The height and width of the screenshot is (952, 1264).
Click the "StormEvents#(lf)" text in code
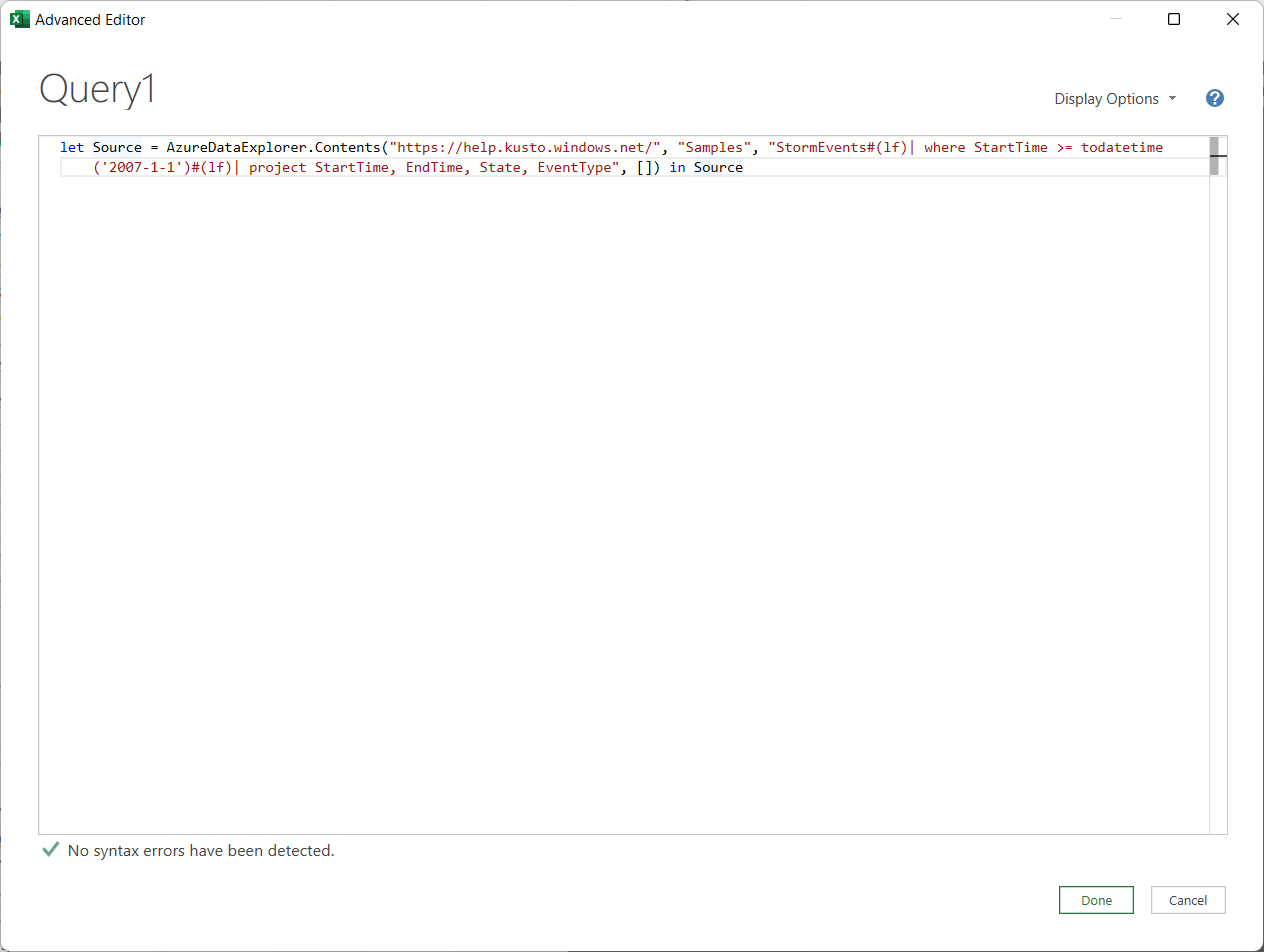841,147
